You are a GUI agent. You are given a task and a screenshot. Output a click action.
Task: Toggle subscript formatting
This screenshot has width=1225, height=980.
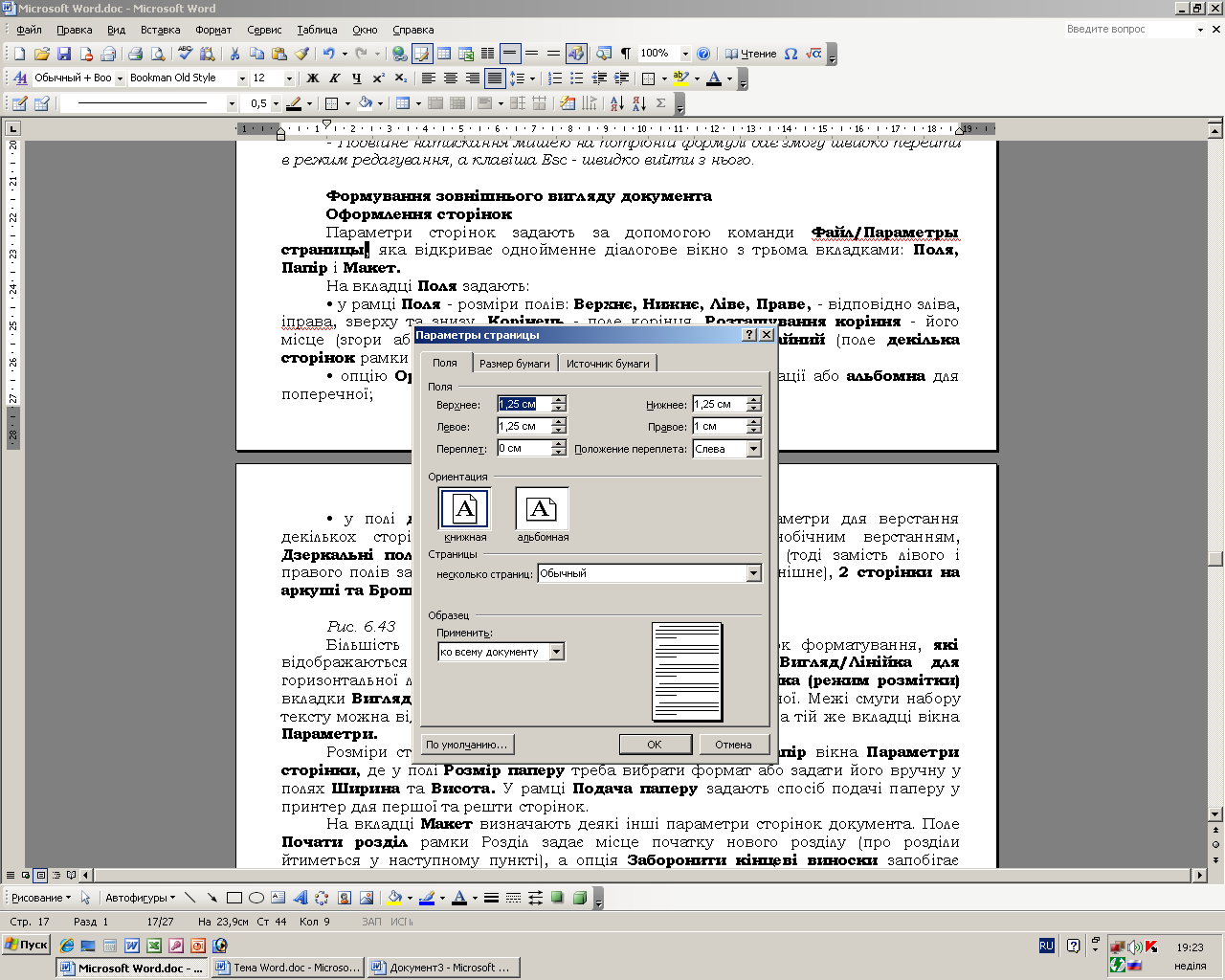tap(400, 78)
